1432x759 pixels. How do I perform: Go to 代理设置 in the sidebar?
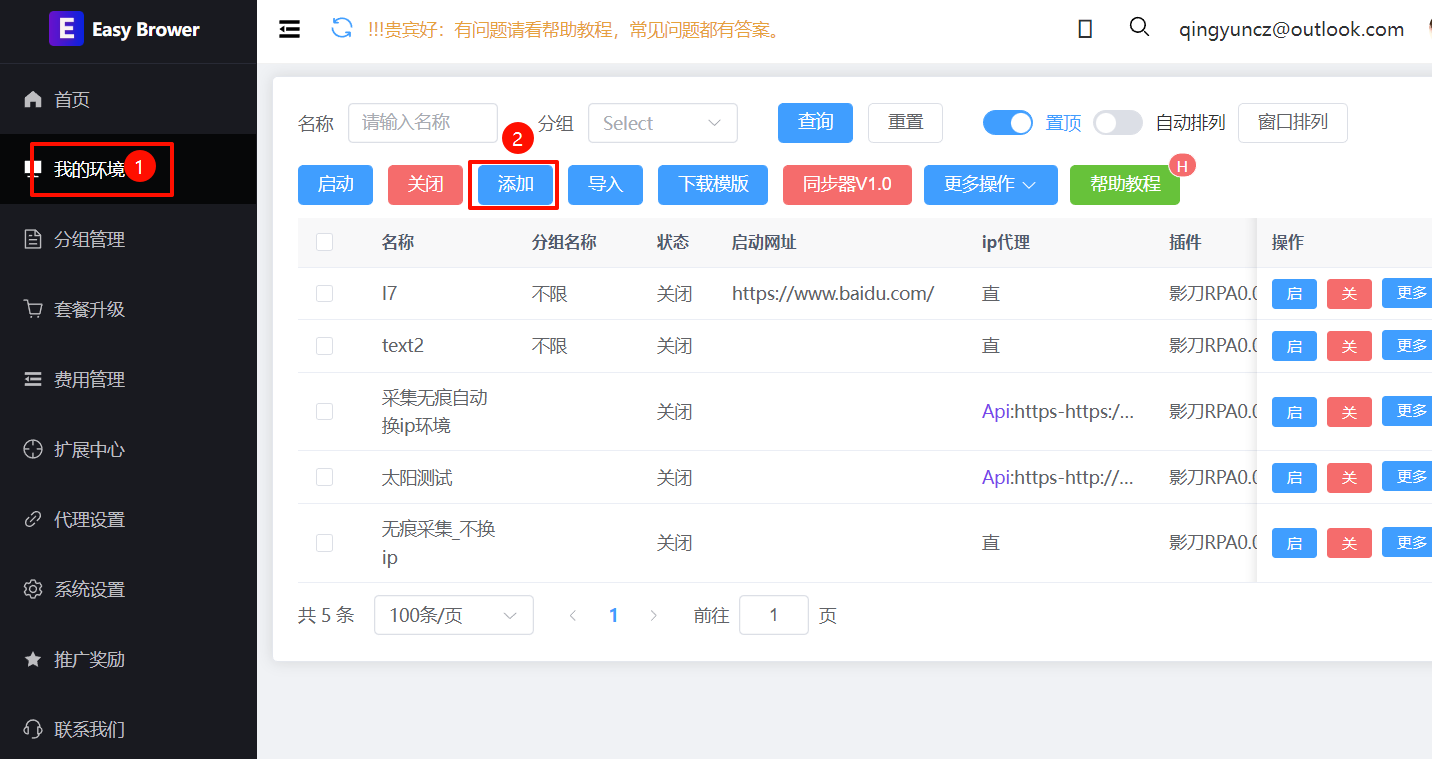pos(89,519)
